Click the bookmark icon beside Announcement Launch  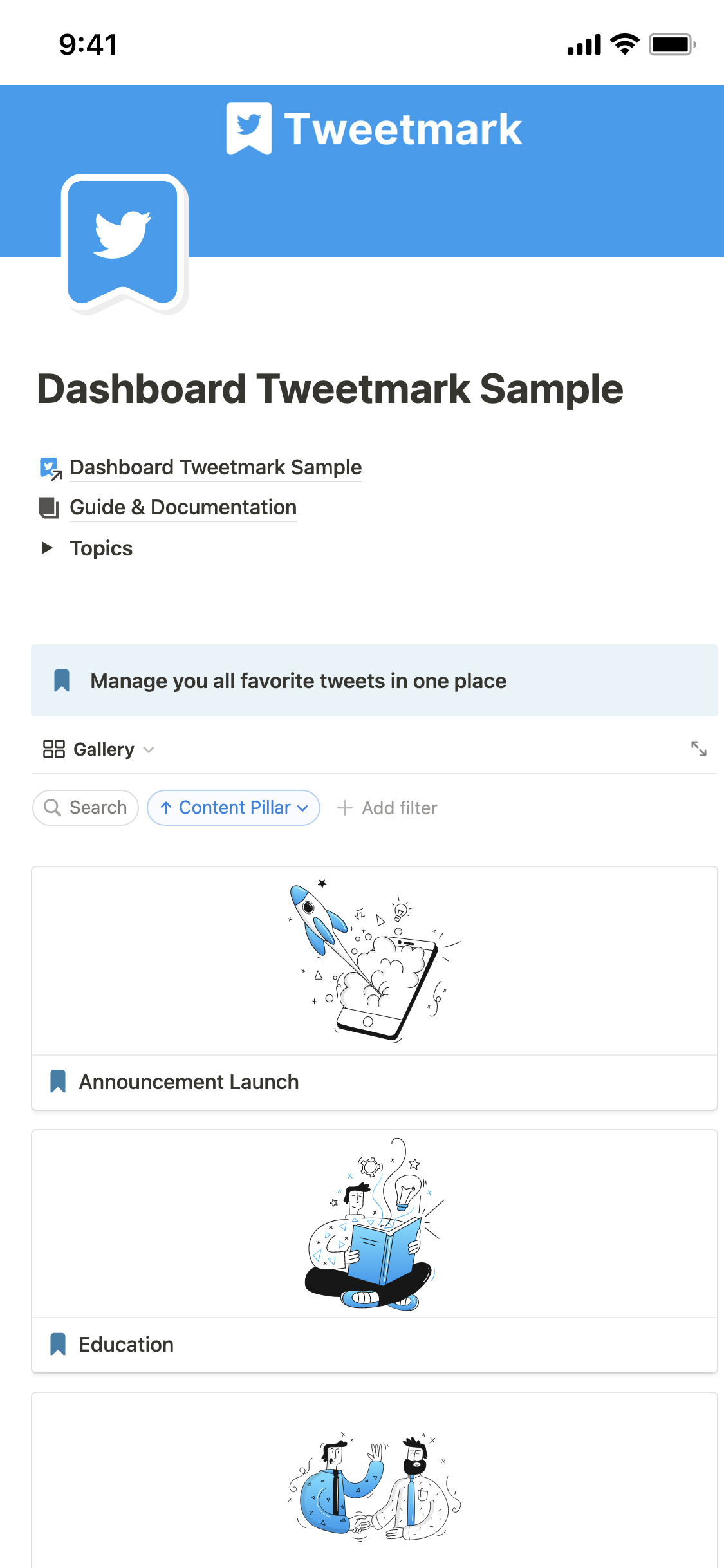click(x=58, y=1081)
